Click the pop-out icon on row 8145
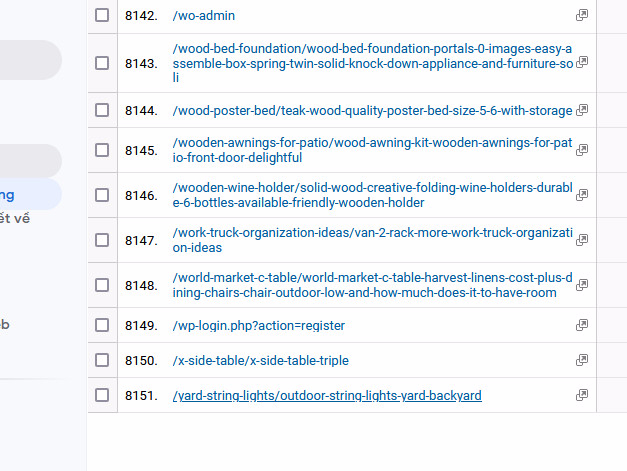Viewport: 627px width, 471px height. coord(582,150)
